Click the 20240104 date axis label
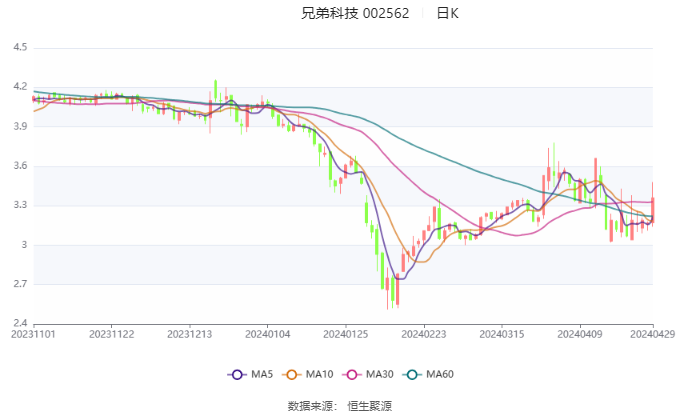This screenshot has width=680, height=413. point(268,334)
